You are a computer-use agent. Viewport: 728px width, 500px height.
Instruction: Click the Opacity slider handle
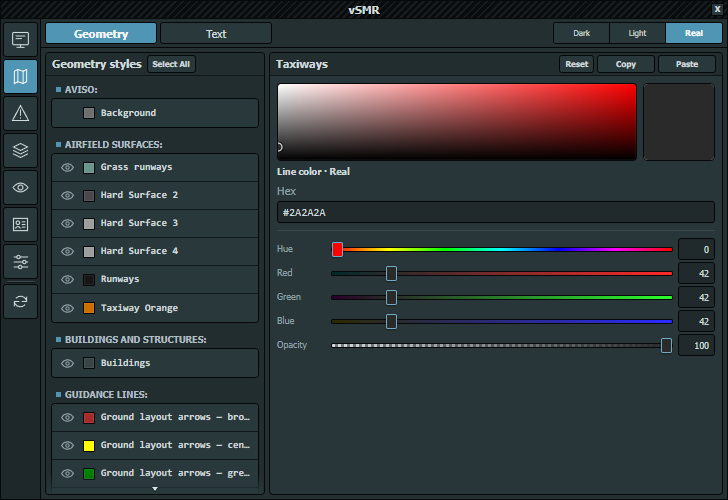(666, 345)
